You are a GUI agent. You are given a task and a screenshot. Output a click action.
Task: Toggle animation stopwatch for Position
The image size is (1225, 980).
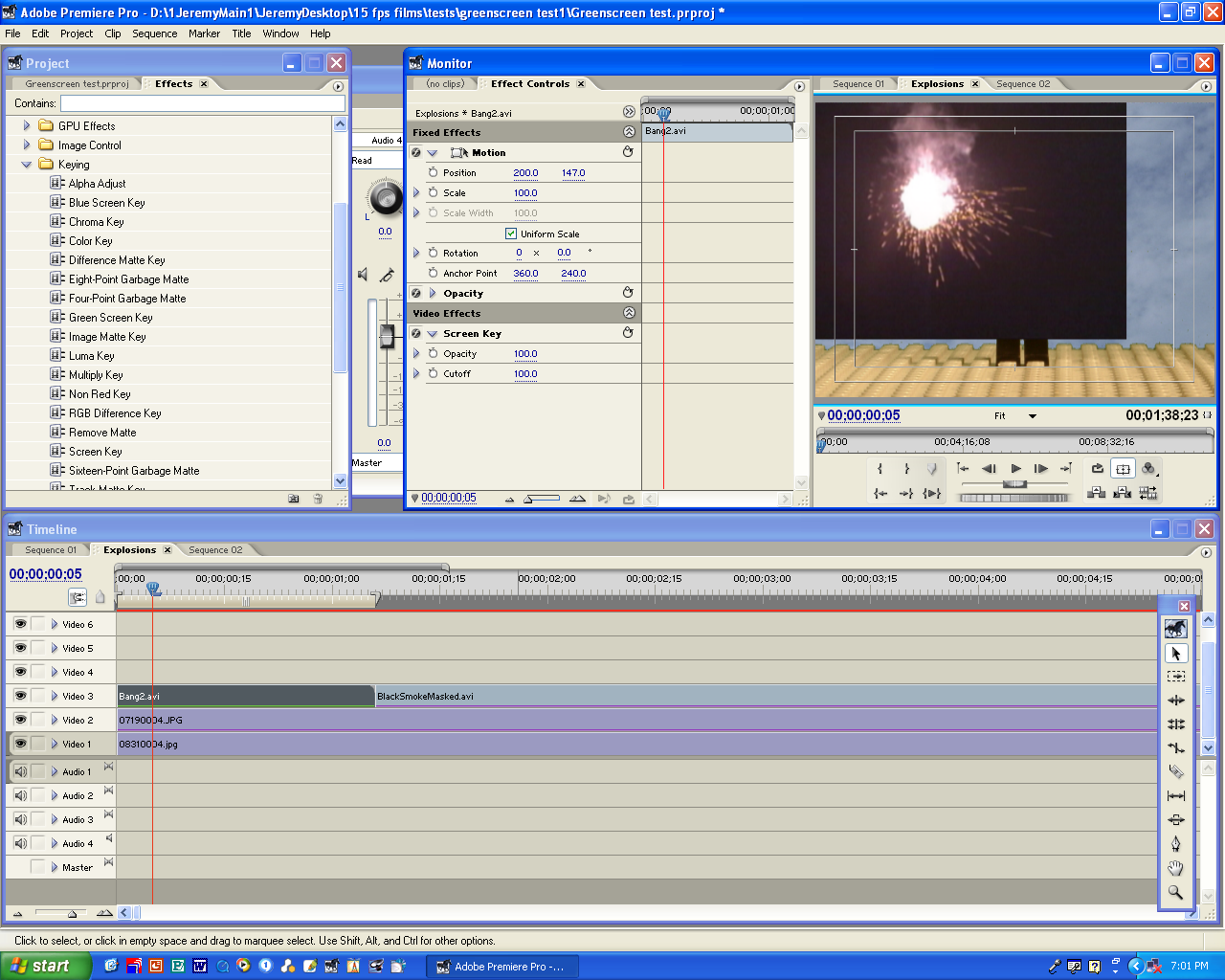coord(433,172)
